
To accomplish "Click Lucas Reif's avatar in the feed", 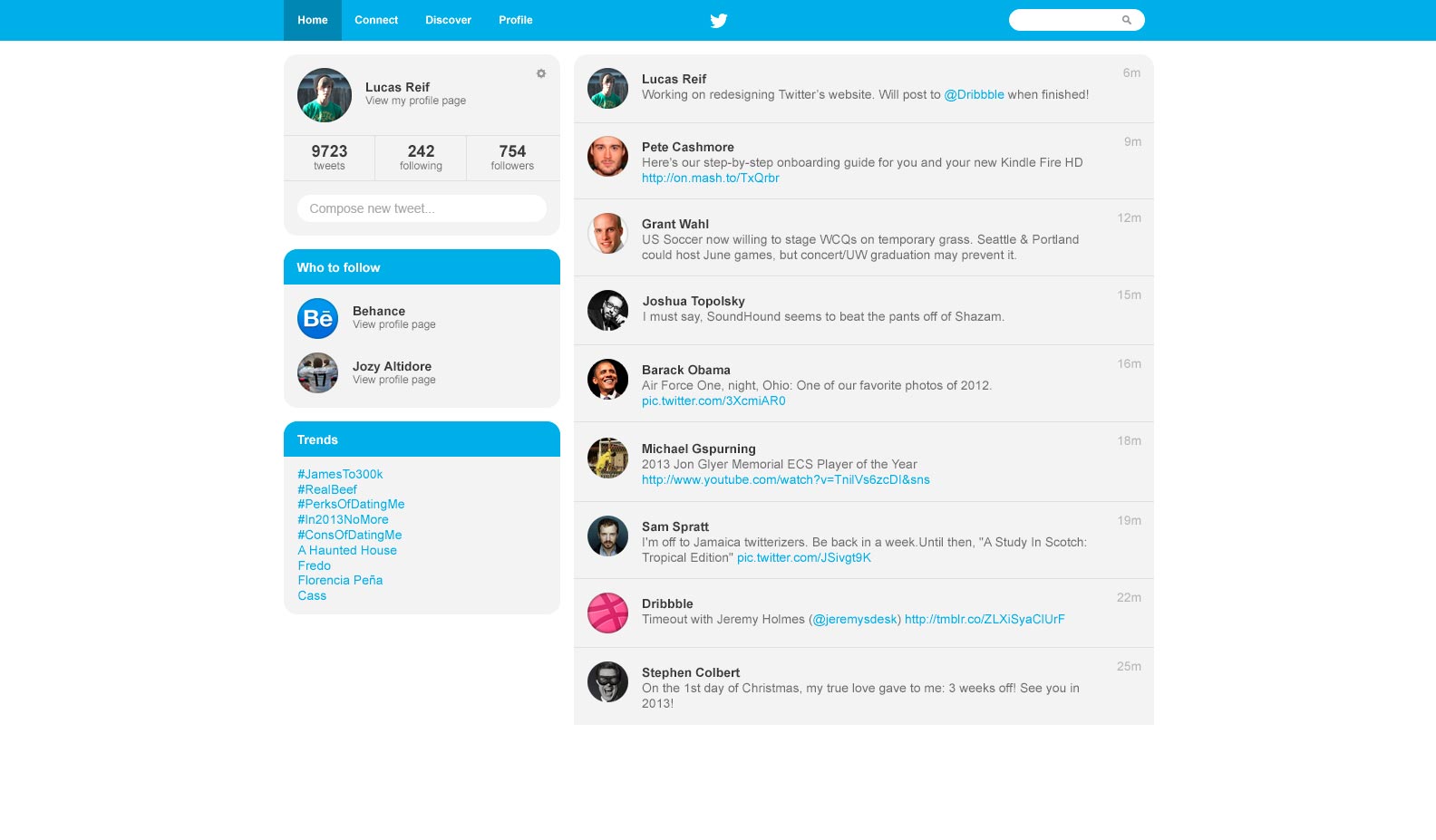I will tap(607, 88).
